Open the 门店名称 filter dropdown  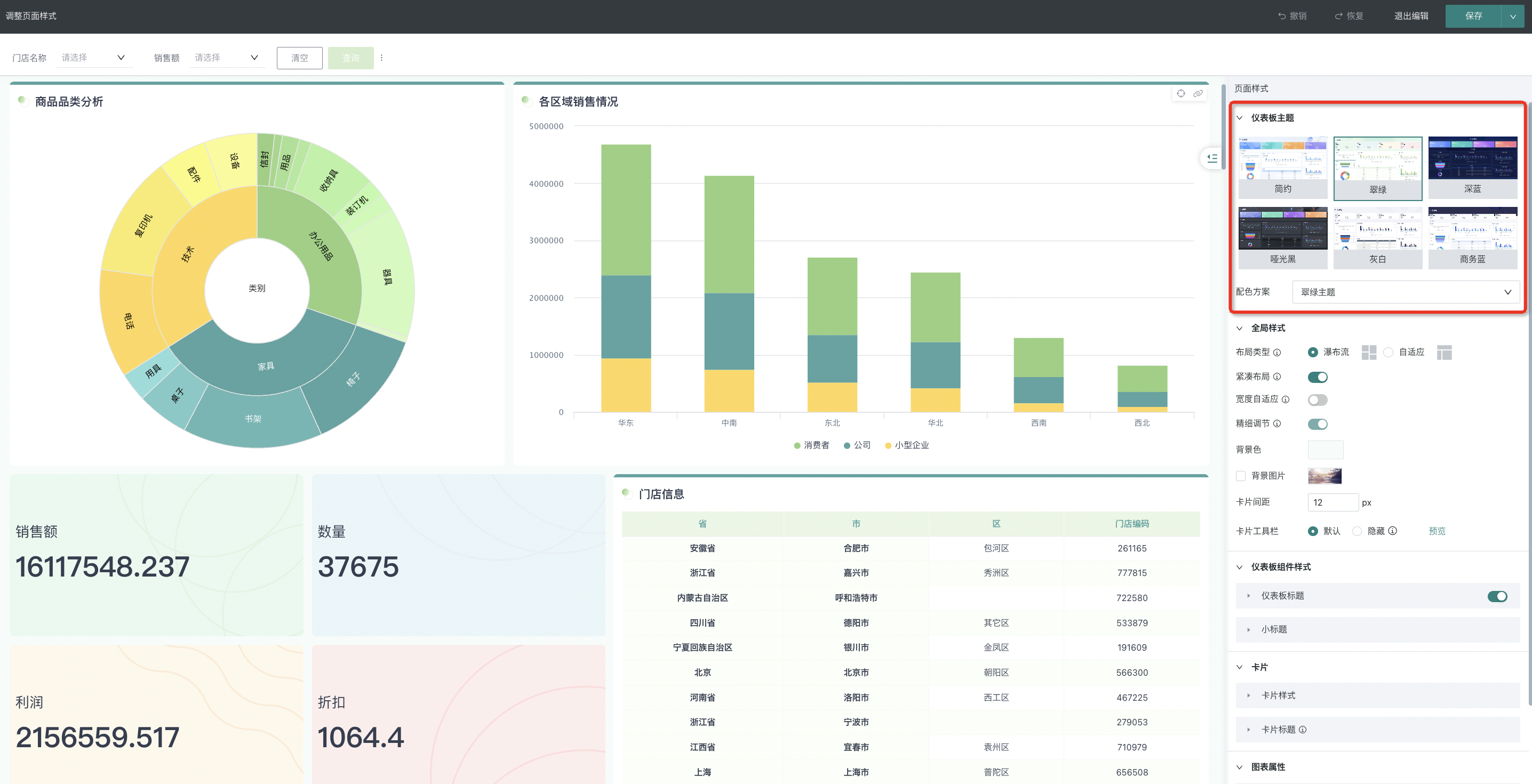click(x=94, y=58)
